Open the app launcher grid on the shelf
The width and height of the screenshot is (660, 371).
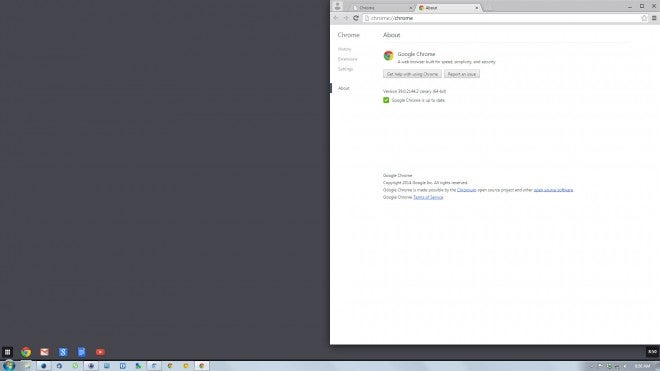(x=8, y=352)
